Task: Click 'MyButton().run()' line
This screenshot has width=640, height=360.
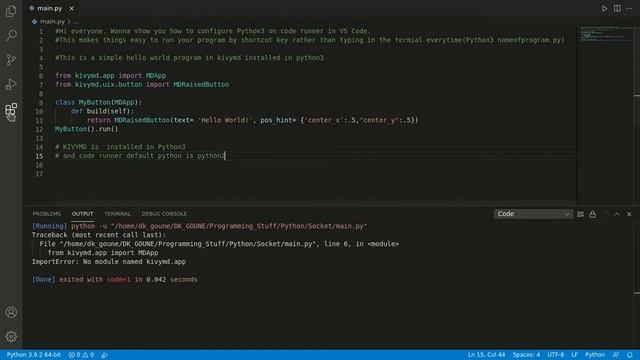Action: click(x=87, y=129)
